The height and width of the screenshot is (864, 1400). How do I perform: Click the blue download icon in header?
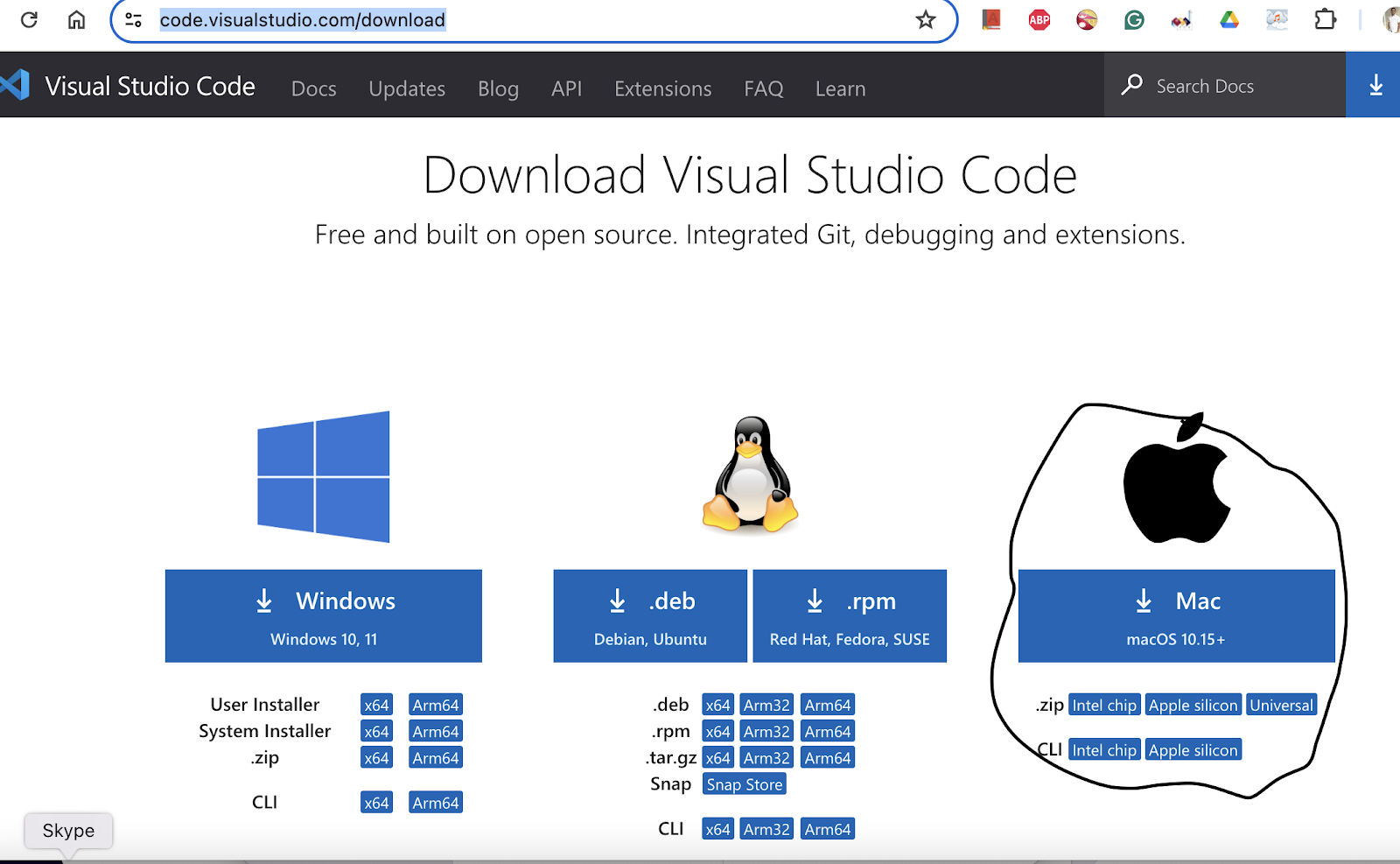tap(1375, 85)
